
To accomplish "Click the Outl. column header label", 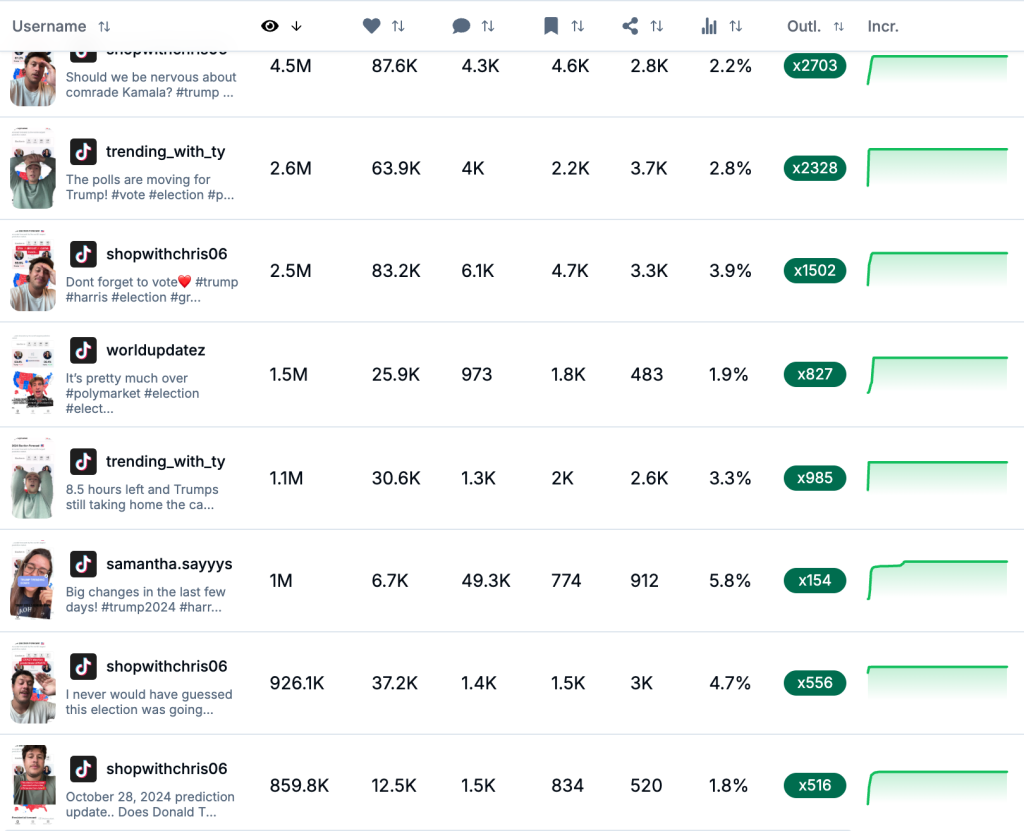I will click(x=804, y=26).
